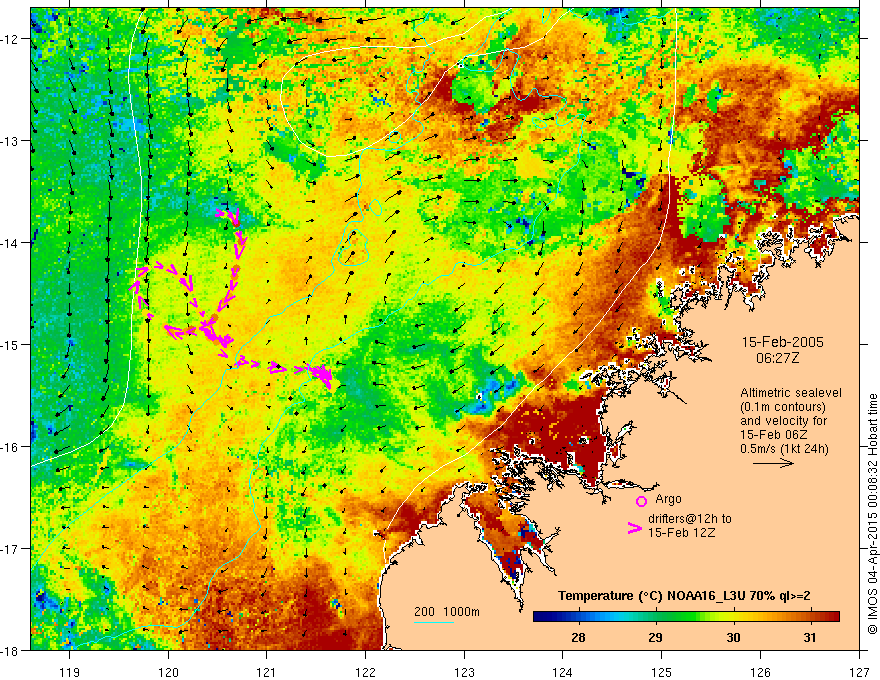Image resolution: width=880 pixels, height=680 pixels.
Task: Click the latitude axis label -14
Action: pyautogui.click(x=11, y=243)
